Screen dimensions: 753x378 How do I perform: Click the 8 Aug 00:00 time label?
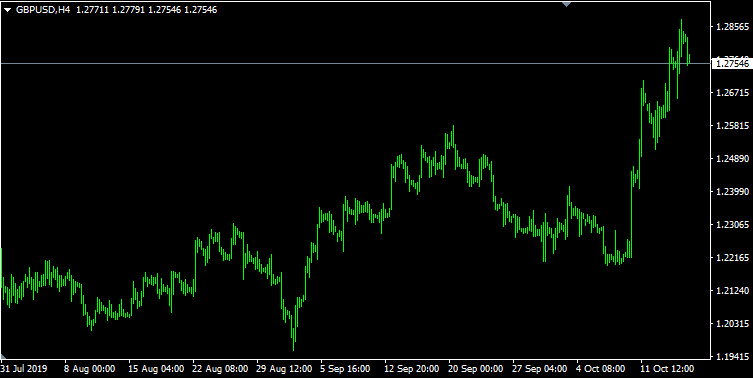click(x=89, y=369)
